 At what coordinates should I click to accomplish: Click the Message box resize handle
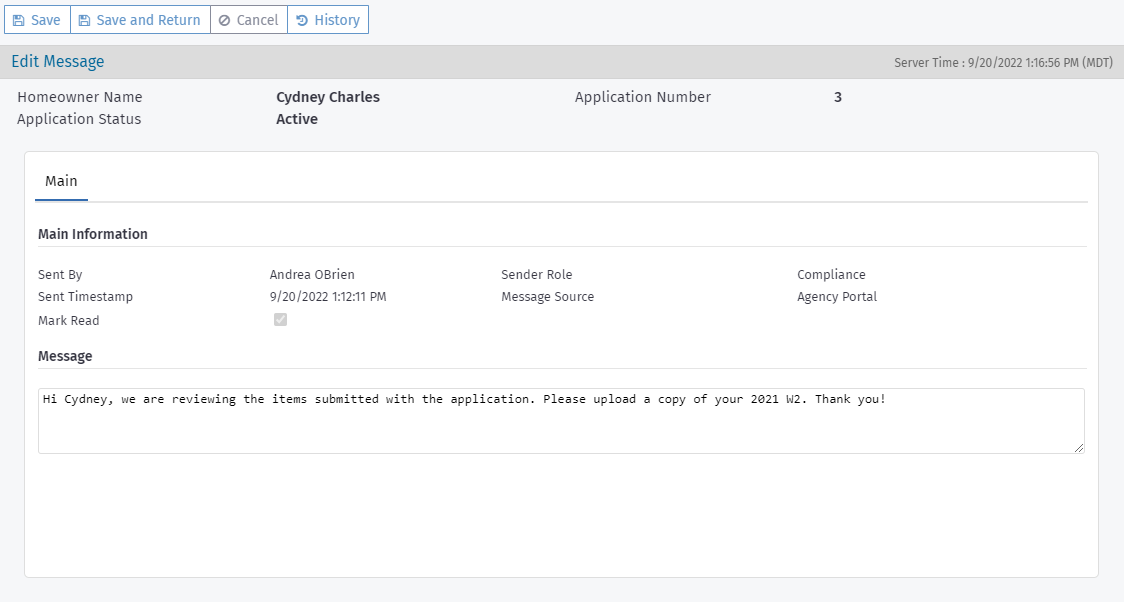pyautogui.click(x=1079, y=448)
